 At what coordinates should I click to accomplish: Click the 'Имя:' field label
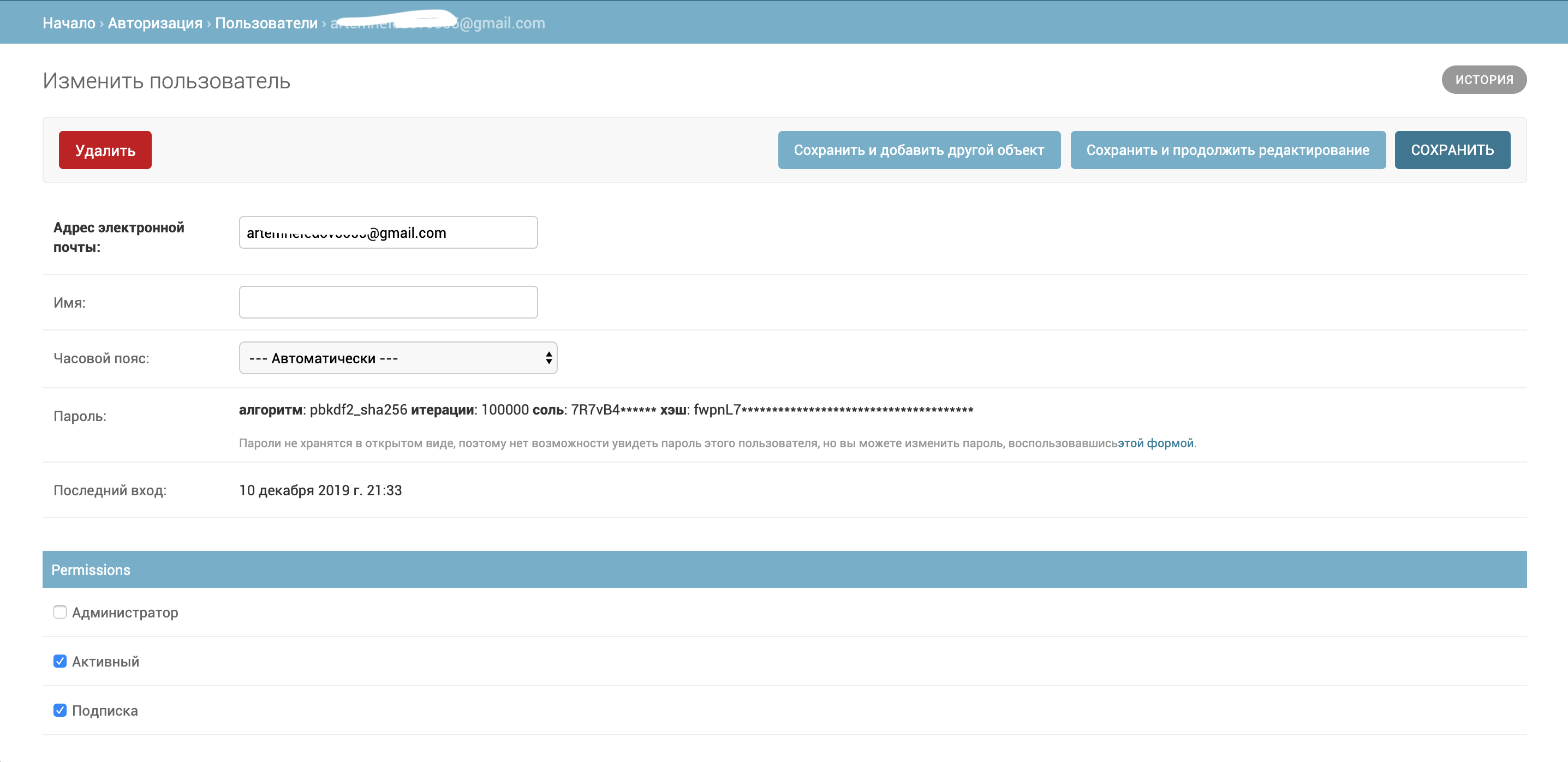point(69,303)
